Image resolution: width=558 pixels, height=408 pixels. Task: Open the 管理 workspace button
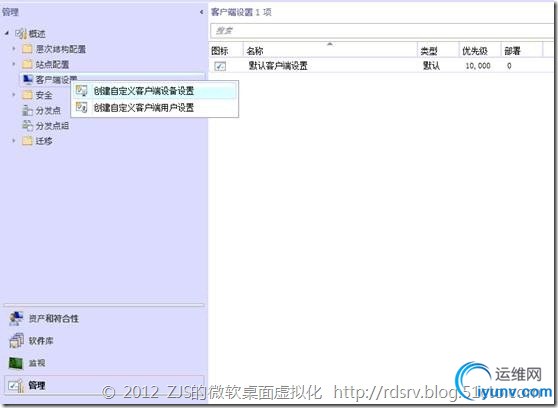104,385
